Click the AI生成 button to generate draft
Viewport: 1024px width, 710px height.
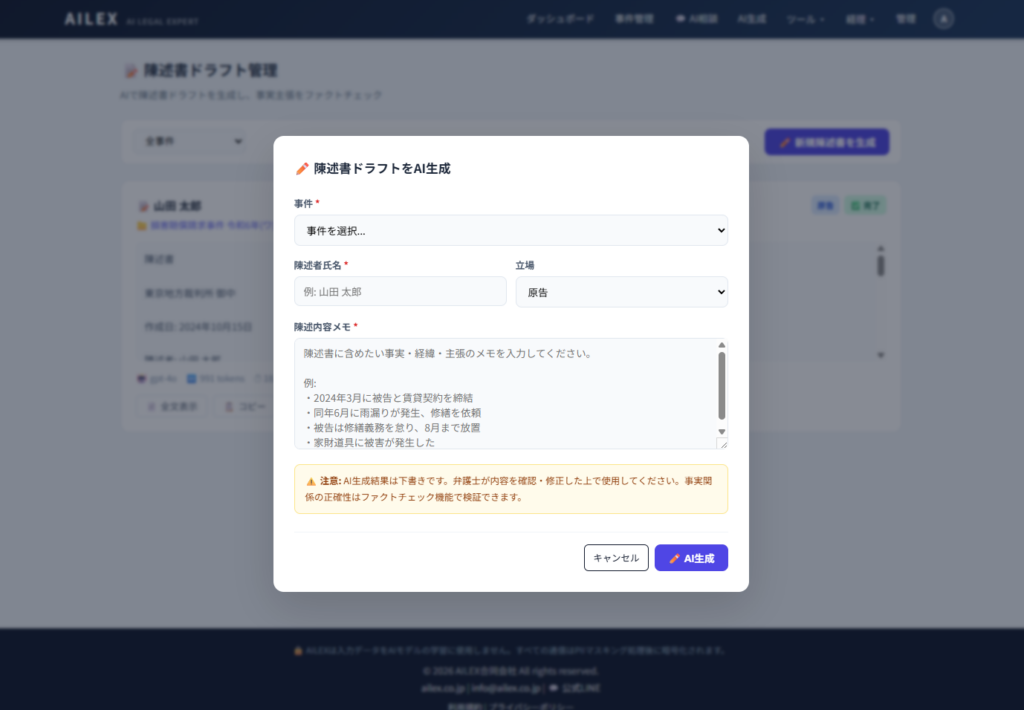tap(691, 557)
